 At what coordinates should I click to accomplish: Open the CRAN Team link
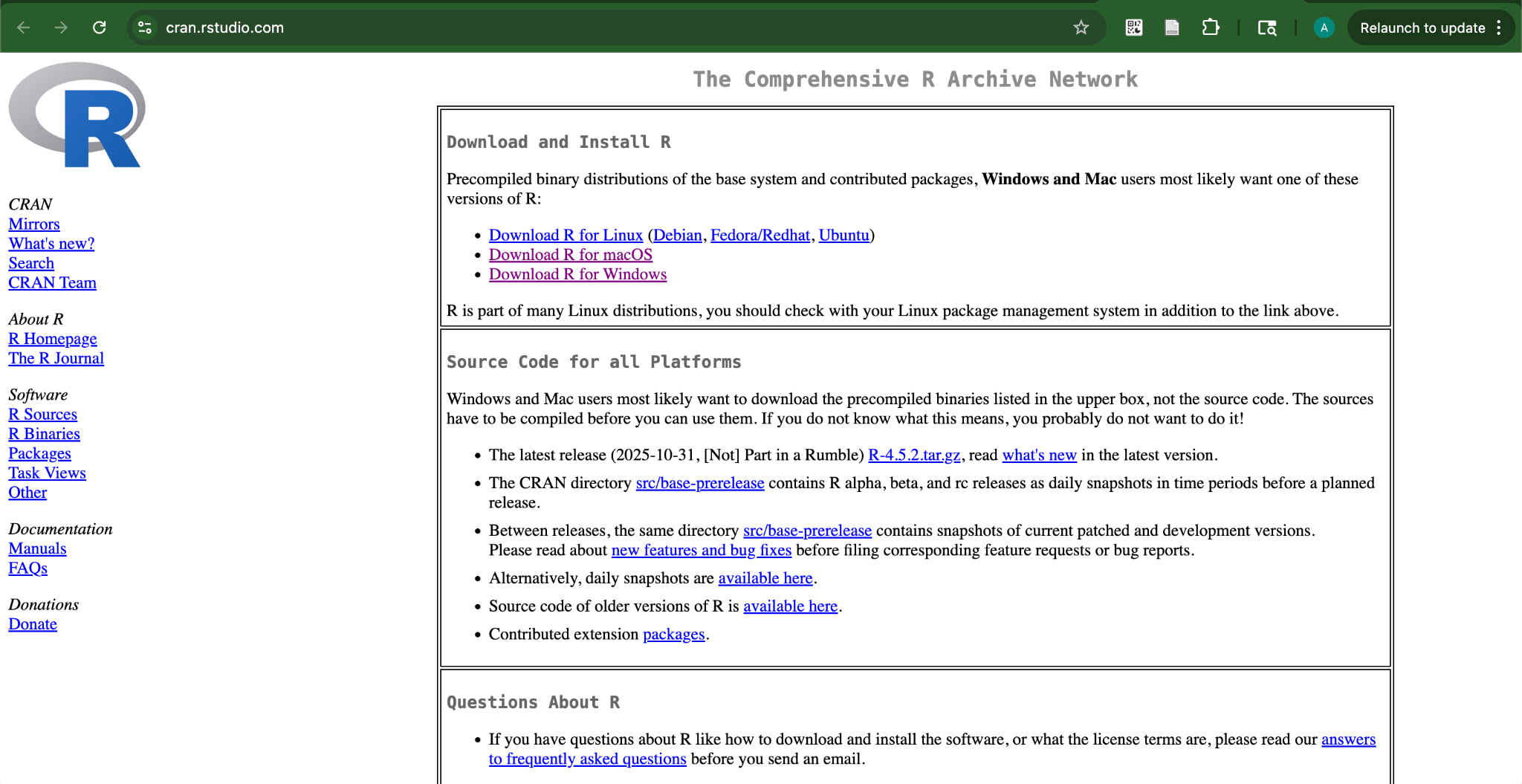tap(52, 282)
